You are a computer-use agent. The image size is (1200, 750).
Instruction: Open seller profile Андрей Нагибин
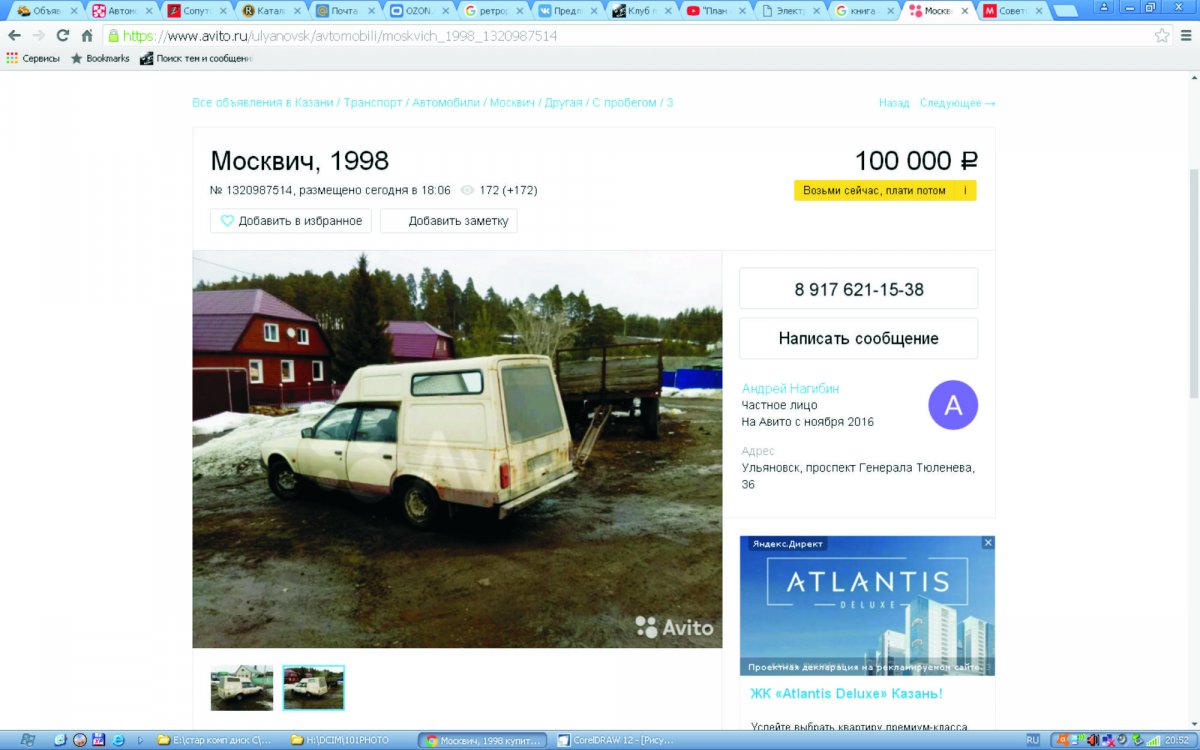pos(790,389)
